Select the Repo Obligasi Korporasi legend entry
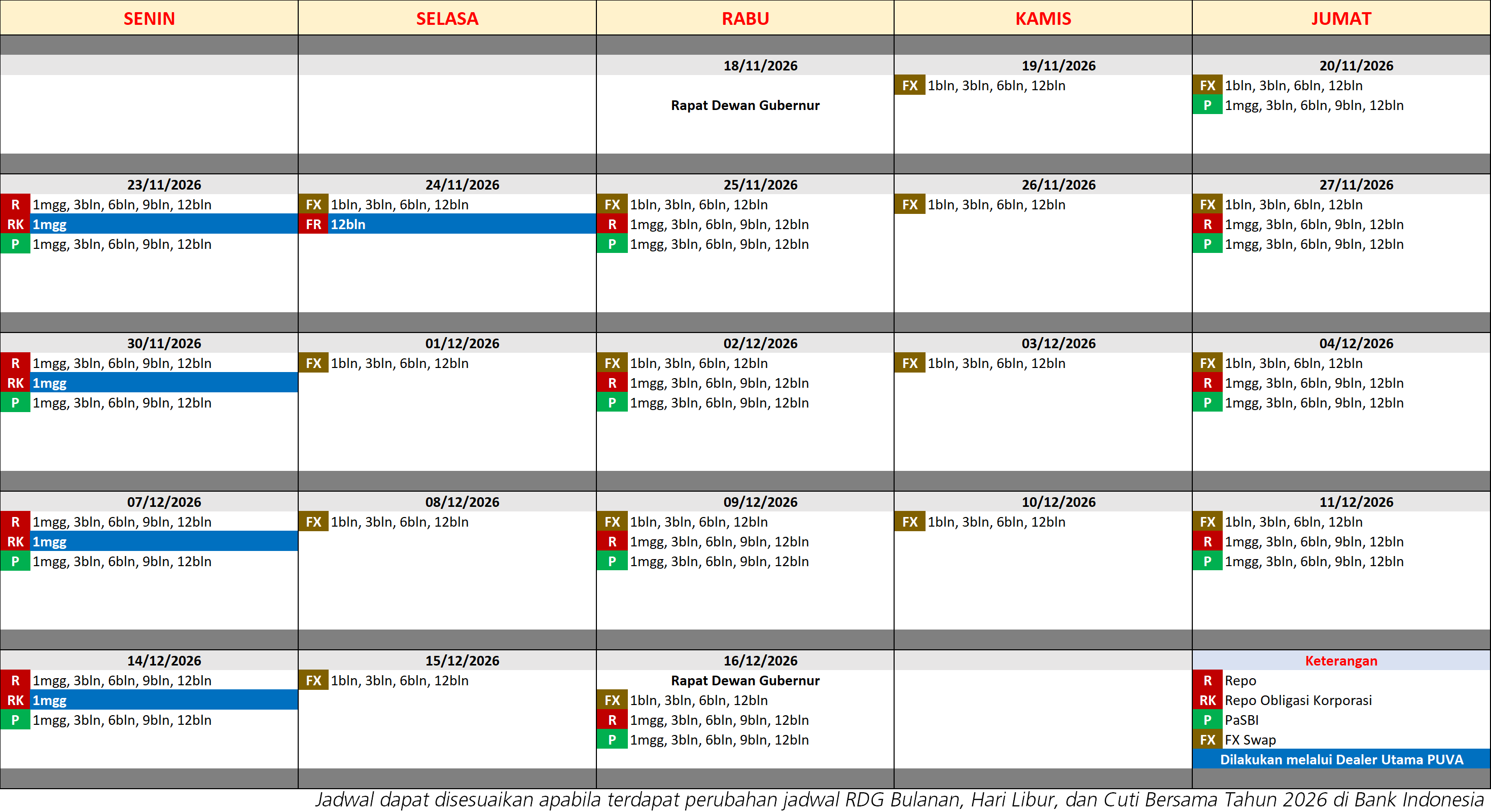Image resolution: width=1491 pixels, height=812 pixels. click(1298, 700)
